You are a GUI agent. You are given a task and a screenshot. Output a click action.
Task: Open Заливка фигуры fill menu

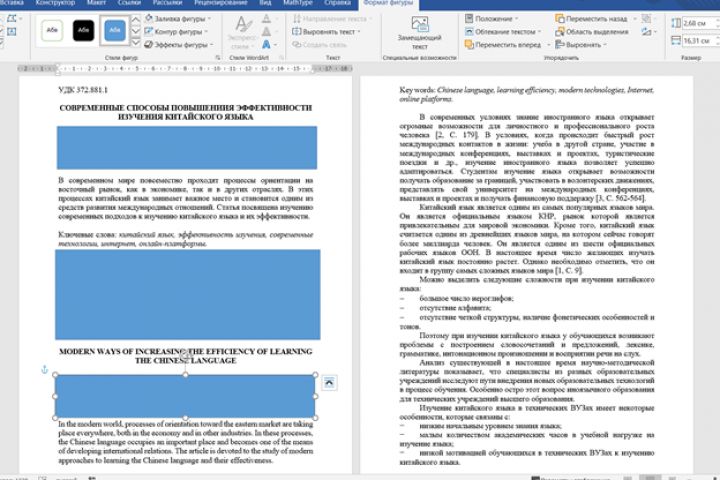pos(178,19)
